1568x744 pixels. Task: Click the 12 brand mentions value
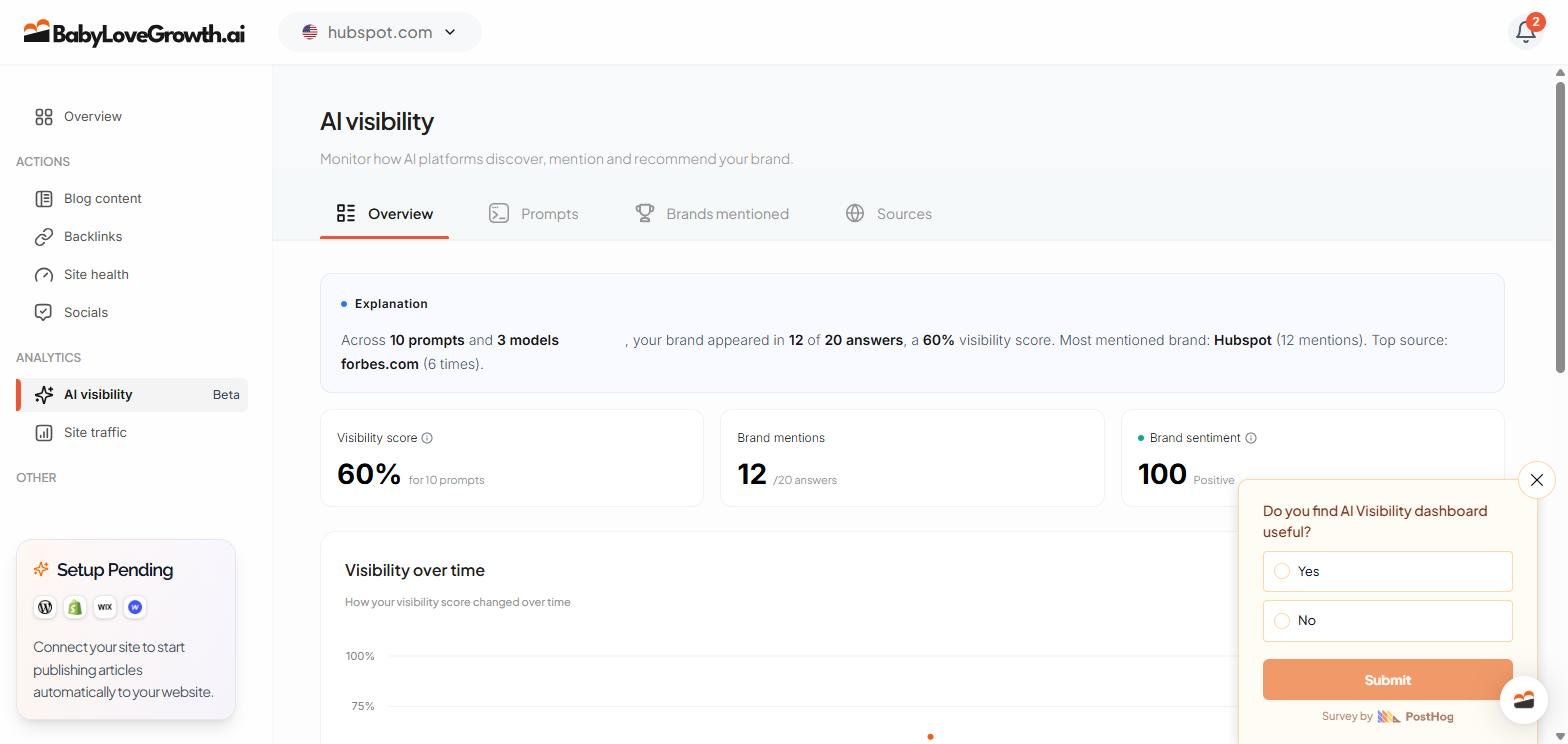(752, 474)
